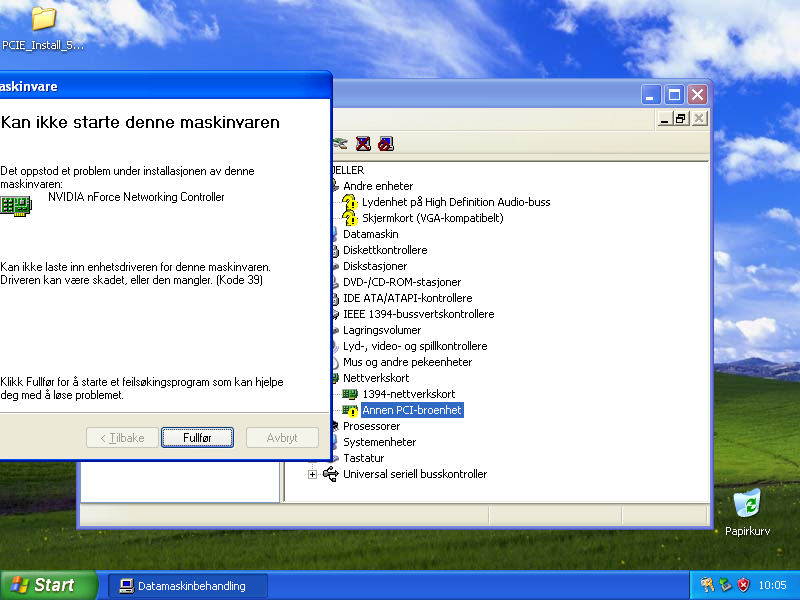Select Mus og andre pekeenheter category
800x600 pixels.
pyautogui.click(x=408, y=362)
